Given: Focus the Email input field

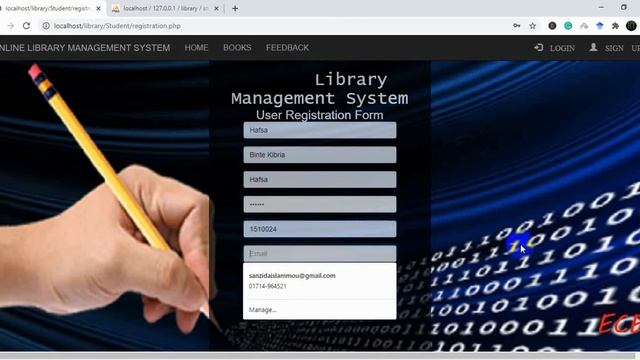Looking at the screenshot, I should point(320,253).
